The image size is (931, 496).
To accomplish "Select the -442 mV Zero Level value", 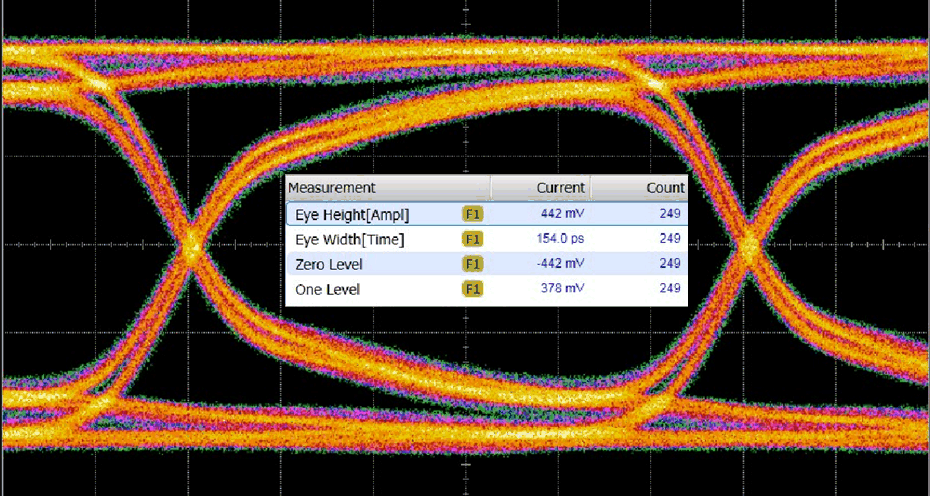I will [x=561, y=264].
